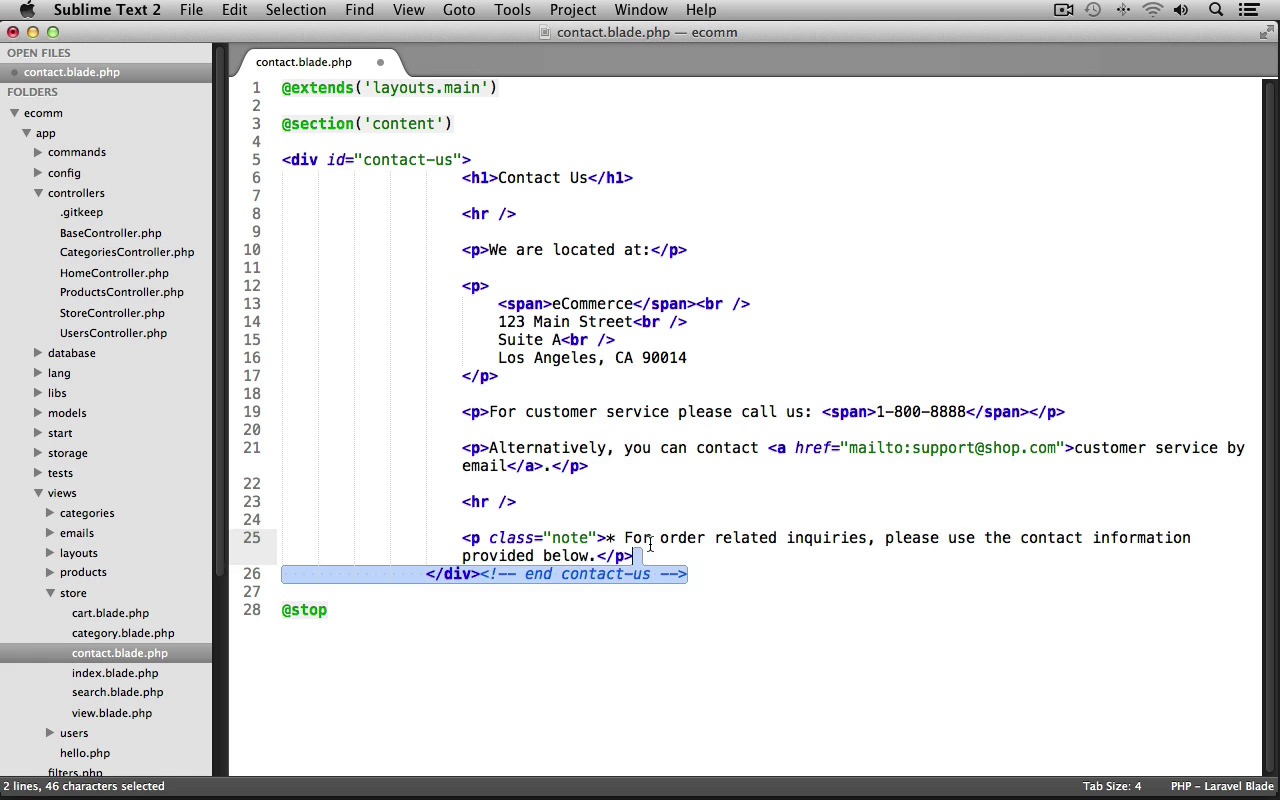The height and width of the screenshot is (800, 1280).
Task: Expand the categories folder
Action: 50,513
